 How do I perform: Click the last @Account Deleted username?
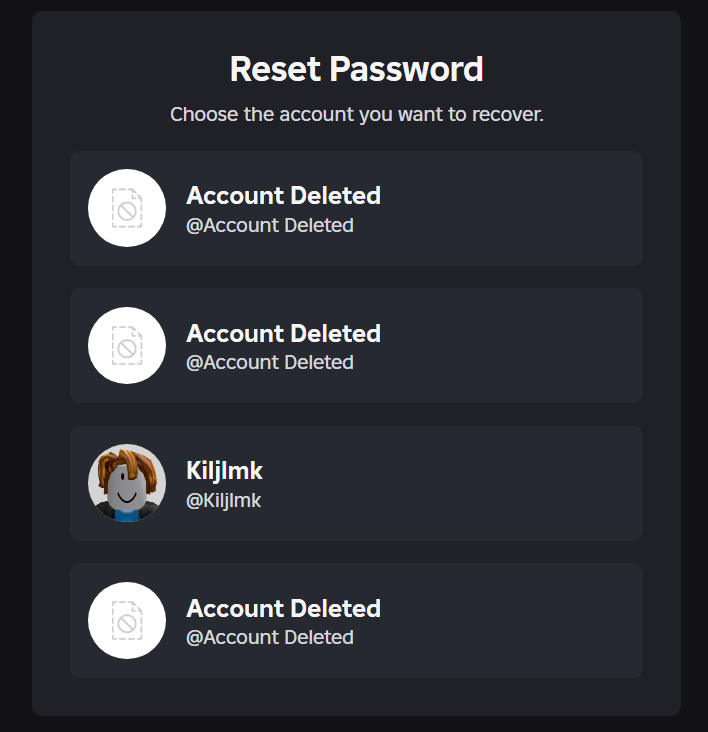tap(270, 637)
